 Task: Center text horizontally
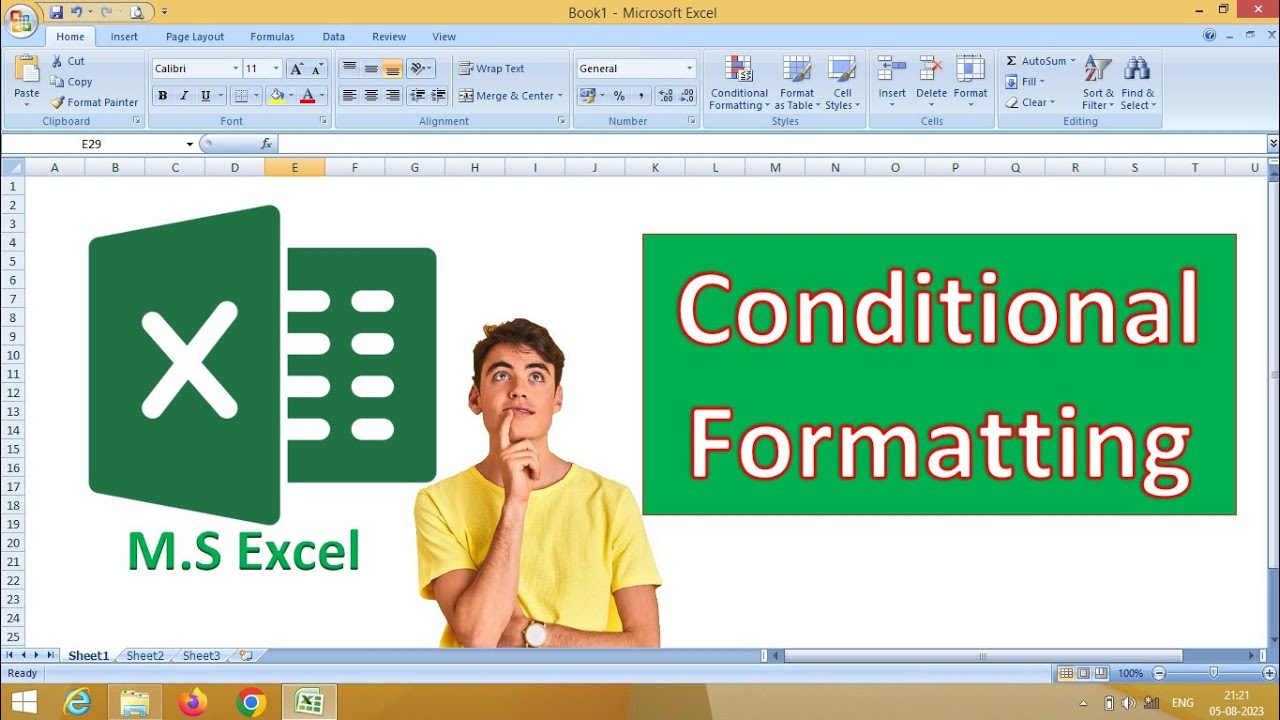point(371,96)
